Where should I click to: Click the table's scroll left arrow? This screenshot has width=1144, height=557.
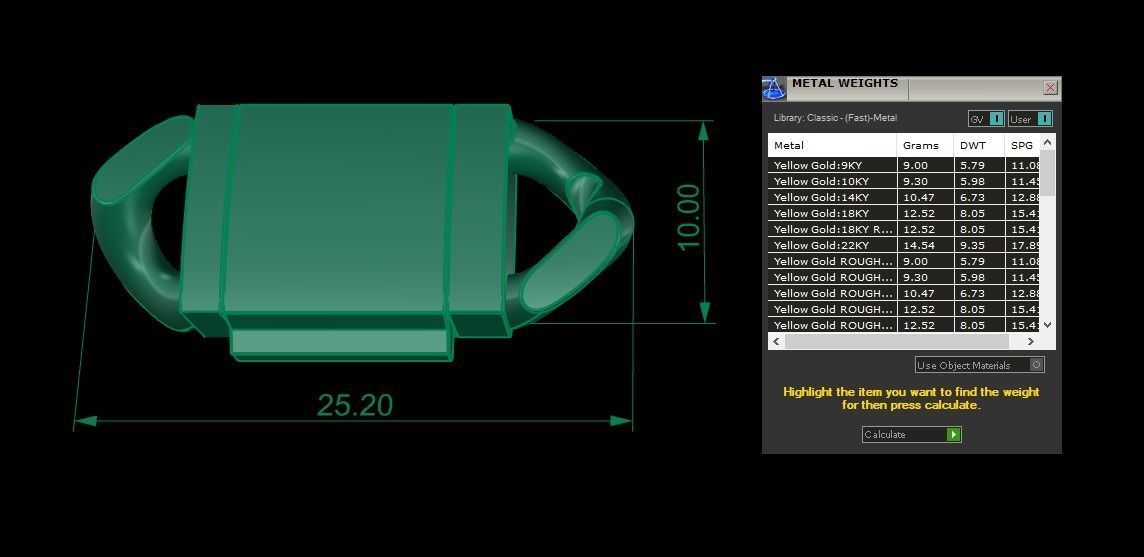point(776,341)
